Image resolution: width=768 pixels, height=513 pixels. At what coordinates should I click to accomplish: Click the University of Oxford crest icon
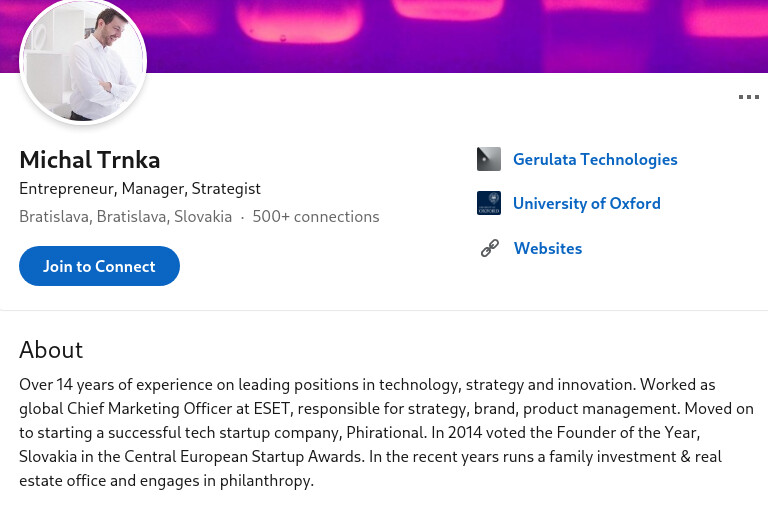489,203
